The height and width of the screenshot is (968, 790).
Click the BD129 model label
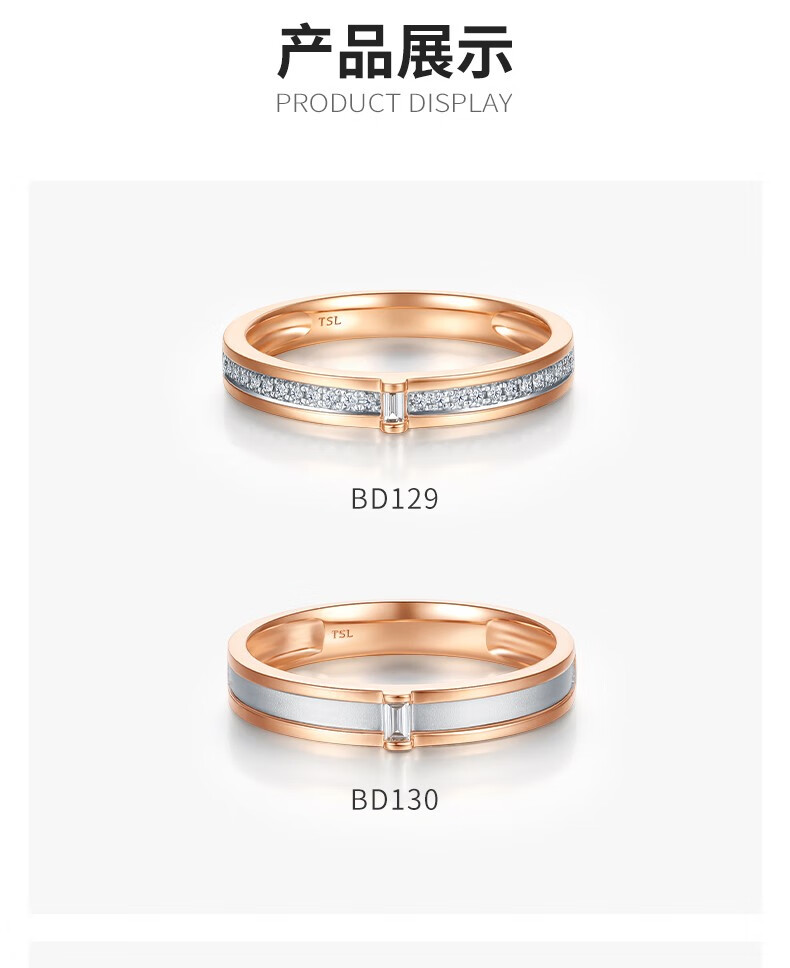click(x=394, y=499)
